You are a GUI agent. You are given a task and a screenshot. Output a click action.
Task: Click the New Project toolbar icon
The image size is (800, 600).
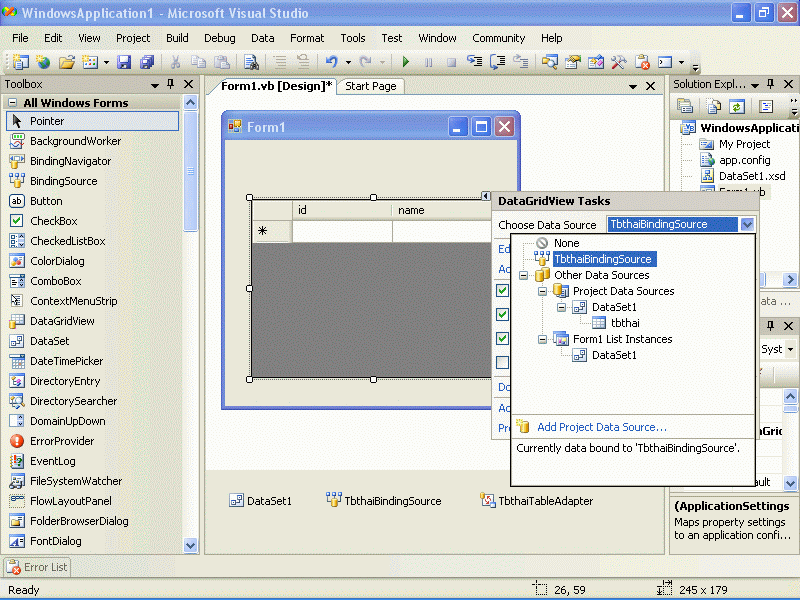pyautogui.click(x=20, y=62)
